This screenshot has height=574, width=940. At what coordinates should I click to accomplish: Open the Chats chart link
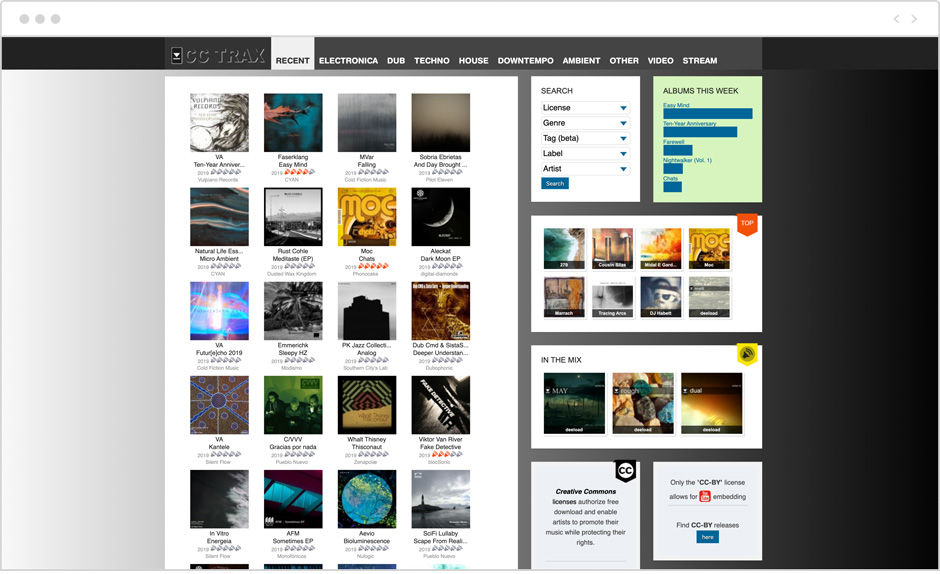670,178
